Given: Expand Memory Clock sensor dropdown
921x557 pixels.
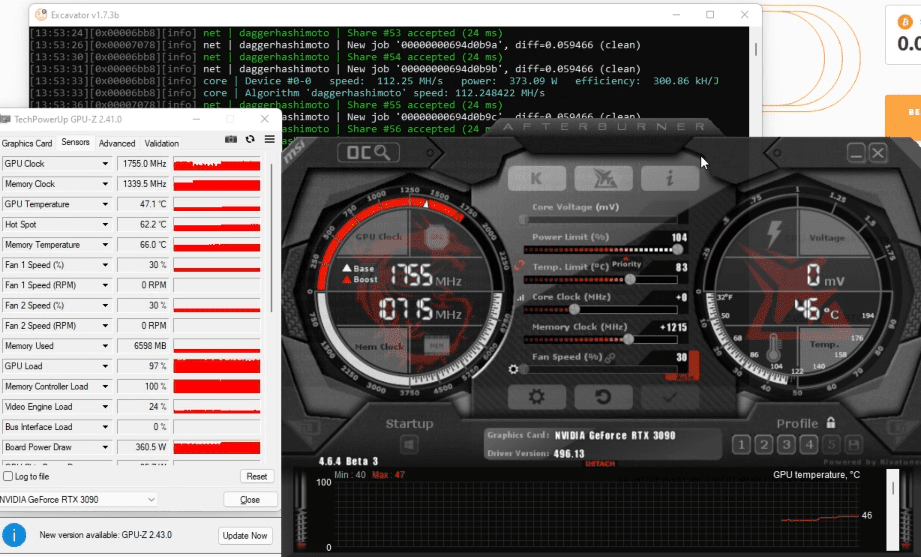Looking at the screenshot, I should pos(105,184).
